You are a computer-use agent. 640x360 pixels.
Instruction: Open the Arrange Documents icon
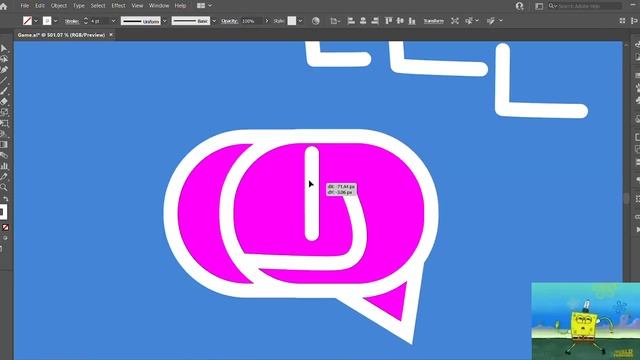point(201,6)
